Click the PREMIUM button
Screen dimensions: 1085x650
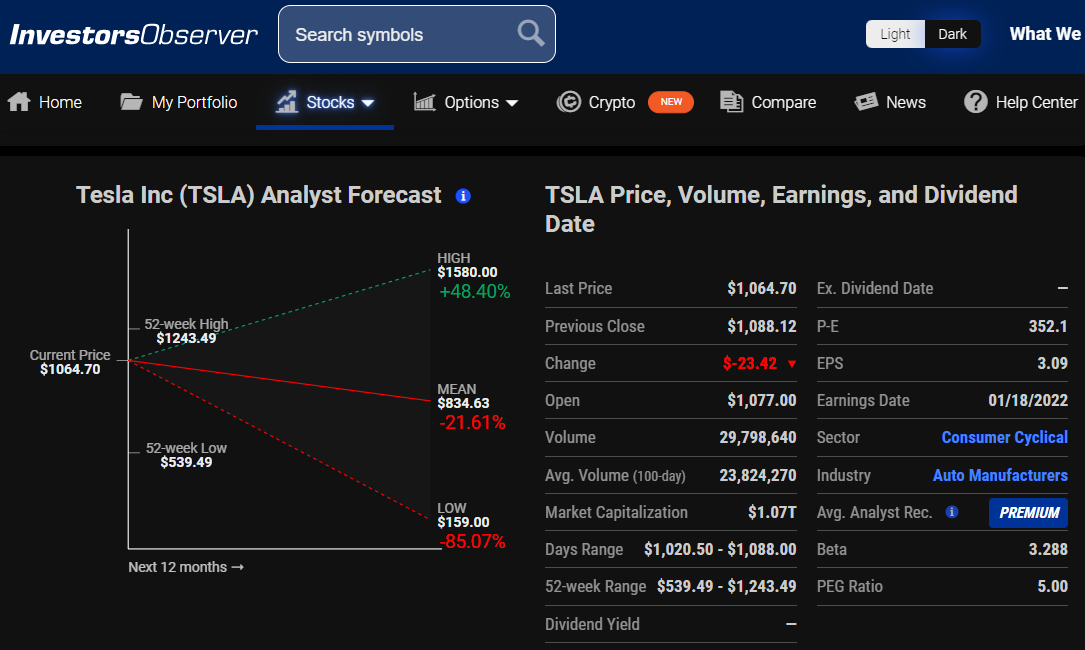tap(1028, 513)
